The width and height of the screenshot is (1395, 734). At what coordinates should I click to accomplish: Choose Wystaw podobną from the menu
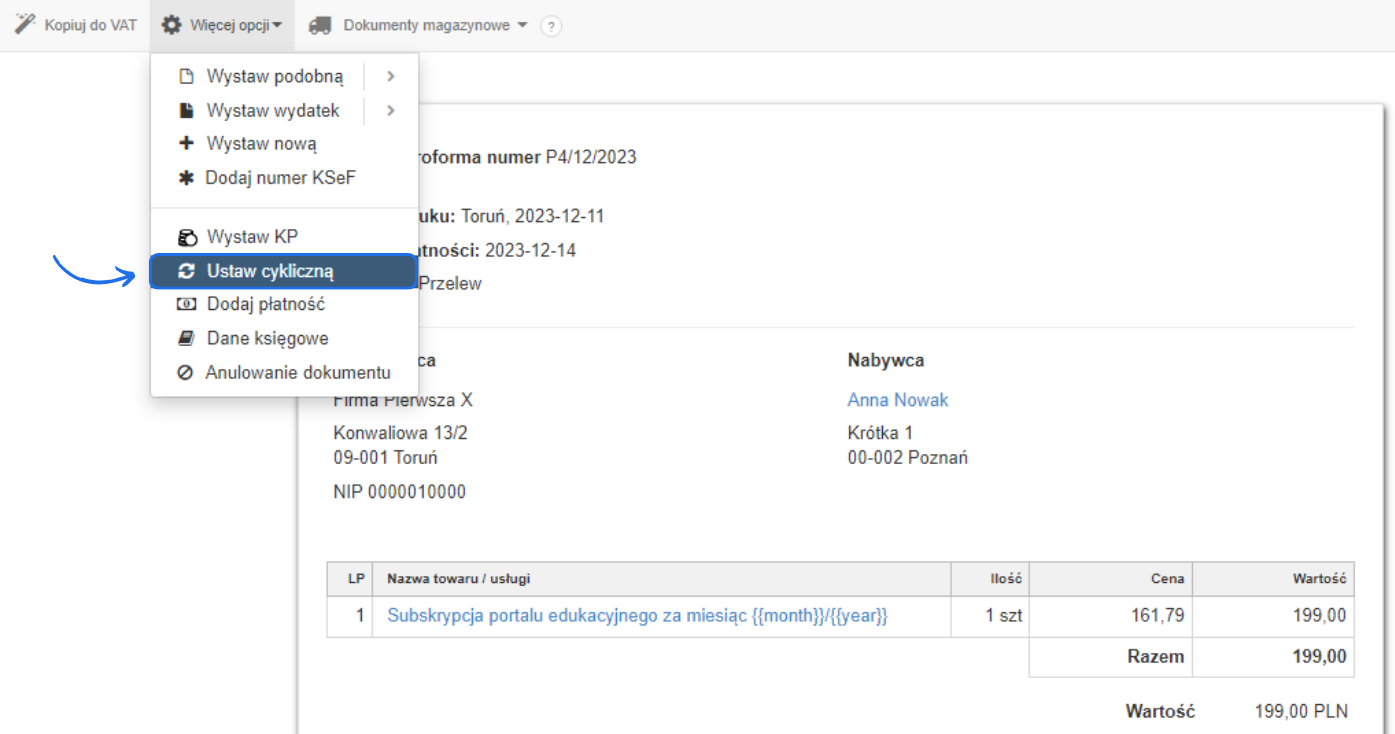(x=275, y=76)
